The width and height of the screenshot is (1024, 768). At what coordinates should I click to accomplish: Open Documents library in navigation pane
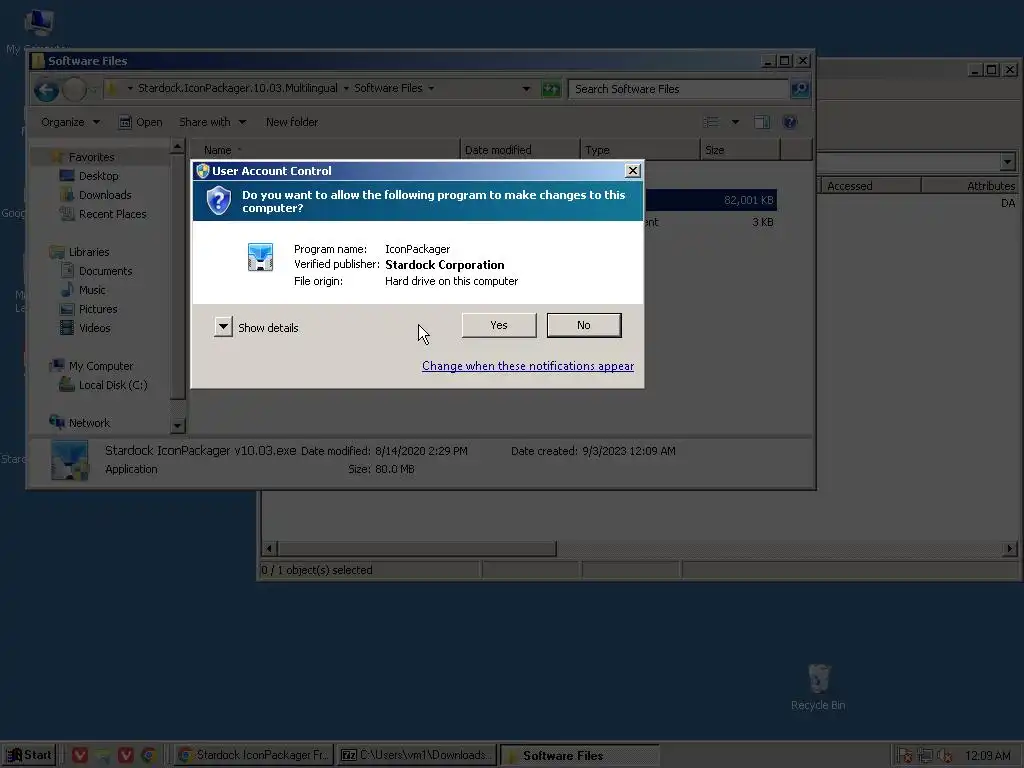coord(105,270)
